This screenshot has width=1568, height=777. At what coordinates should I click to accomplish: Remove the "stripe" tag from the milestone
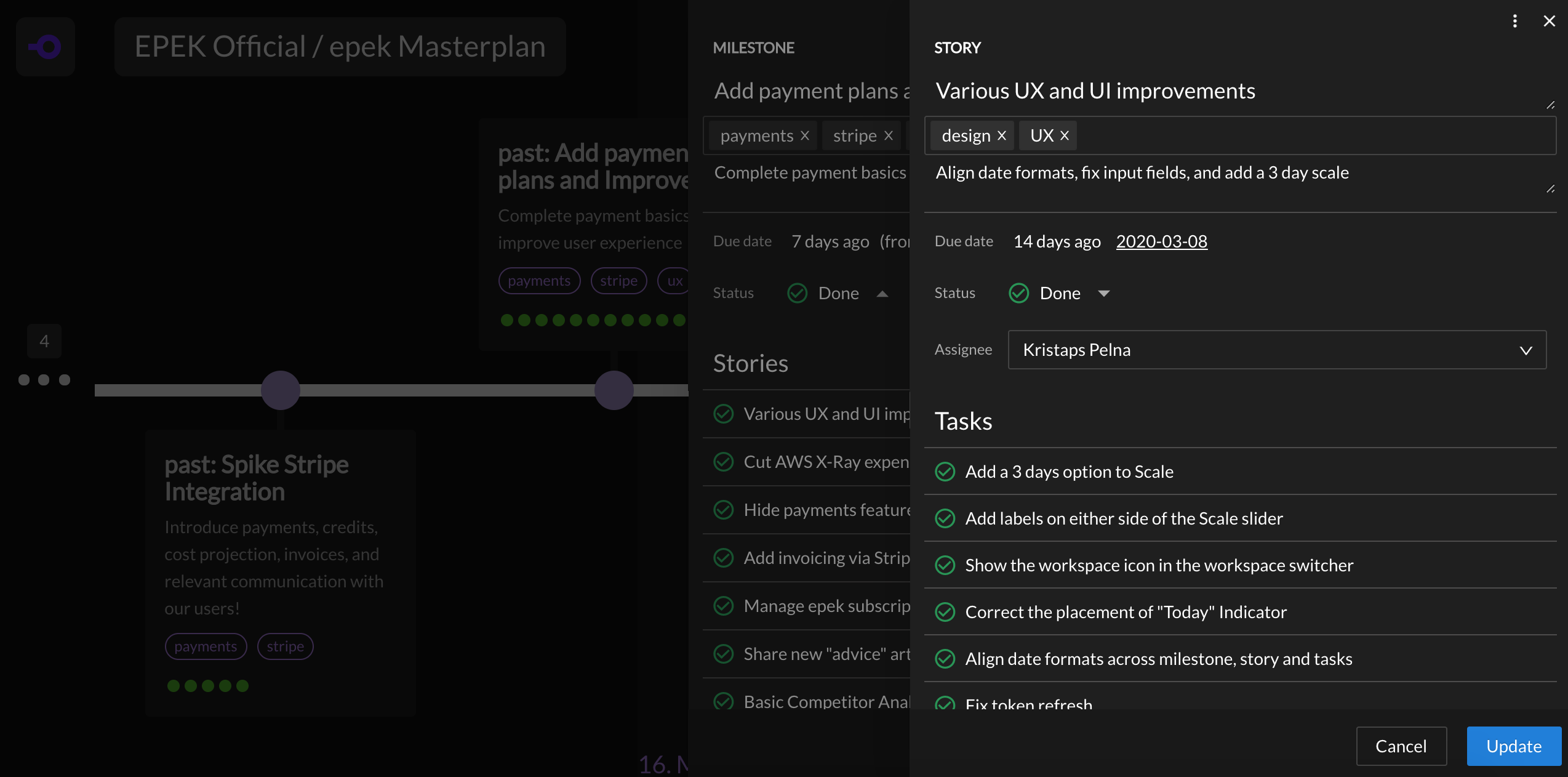coord(888,135)
